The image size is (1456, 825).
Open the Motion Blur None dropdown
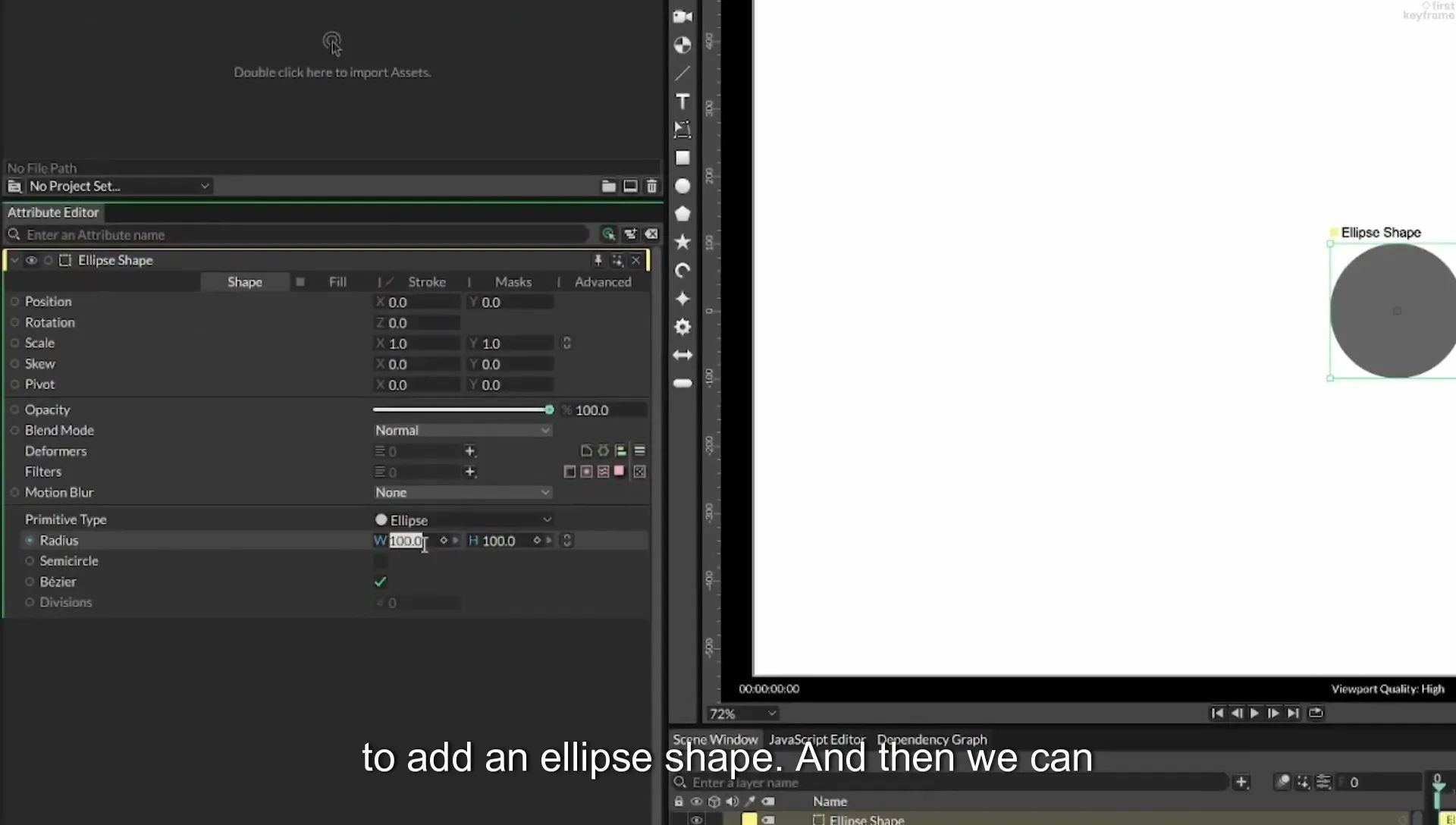(x=462, y=492)
